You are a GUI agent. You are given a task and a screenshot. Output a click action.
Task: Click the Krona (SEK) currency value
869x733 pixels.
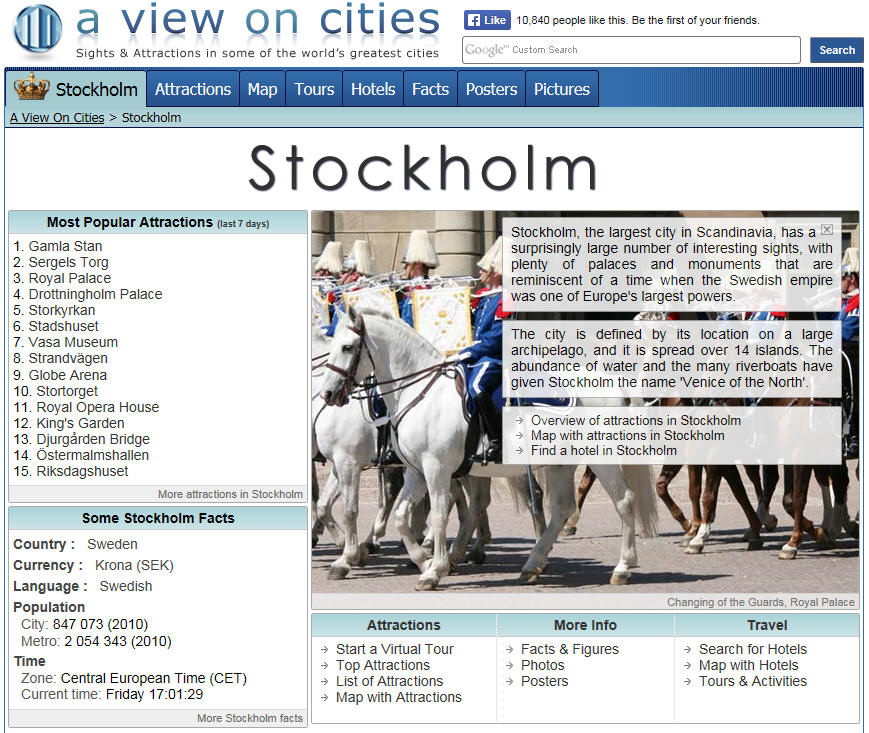pyautogui.click(x=134, y=565)
